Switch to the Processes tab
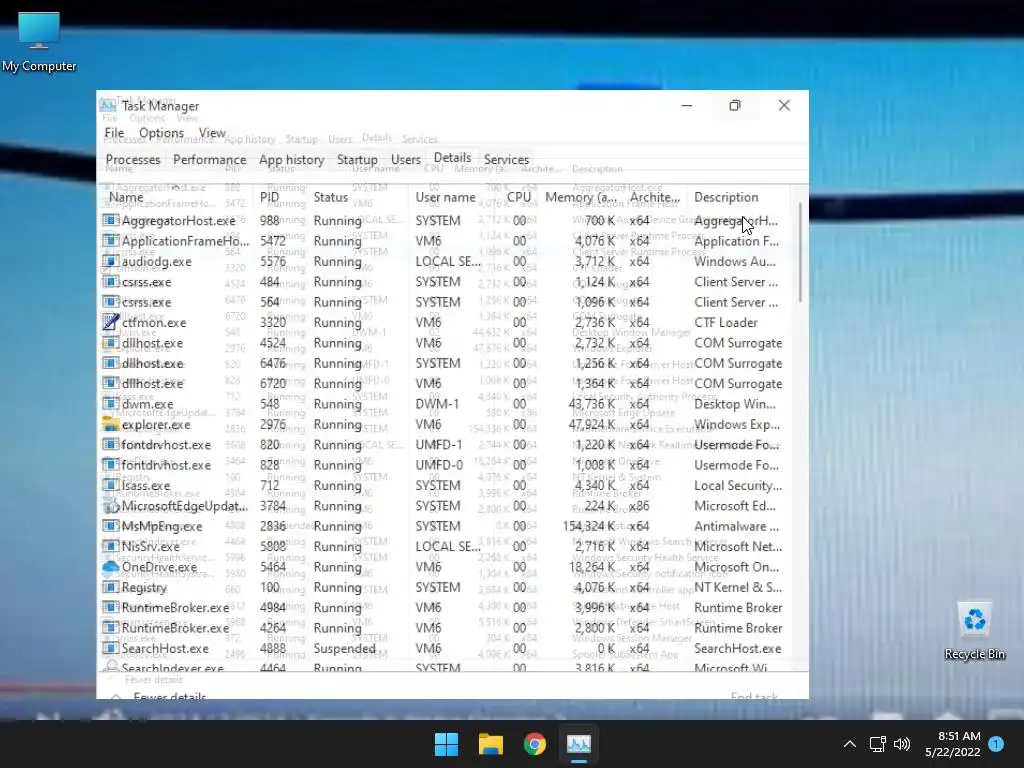 133,159
